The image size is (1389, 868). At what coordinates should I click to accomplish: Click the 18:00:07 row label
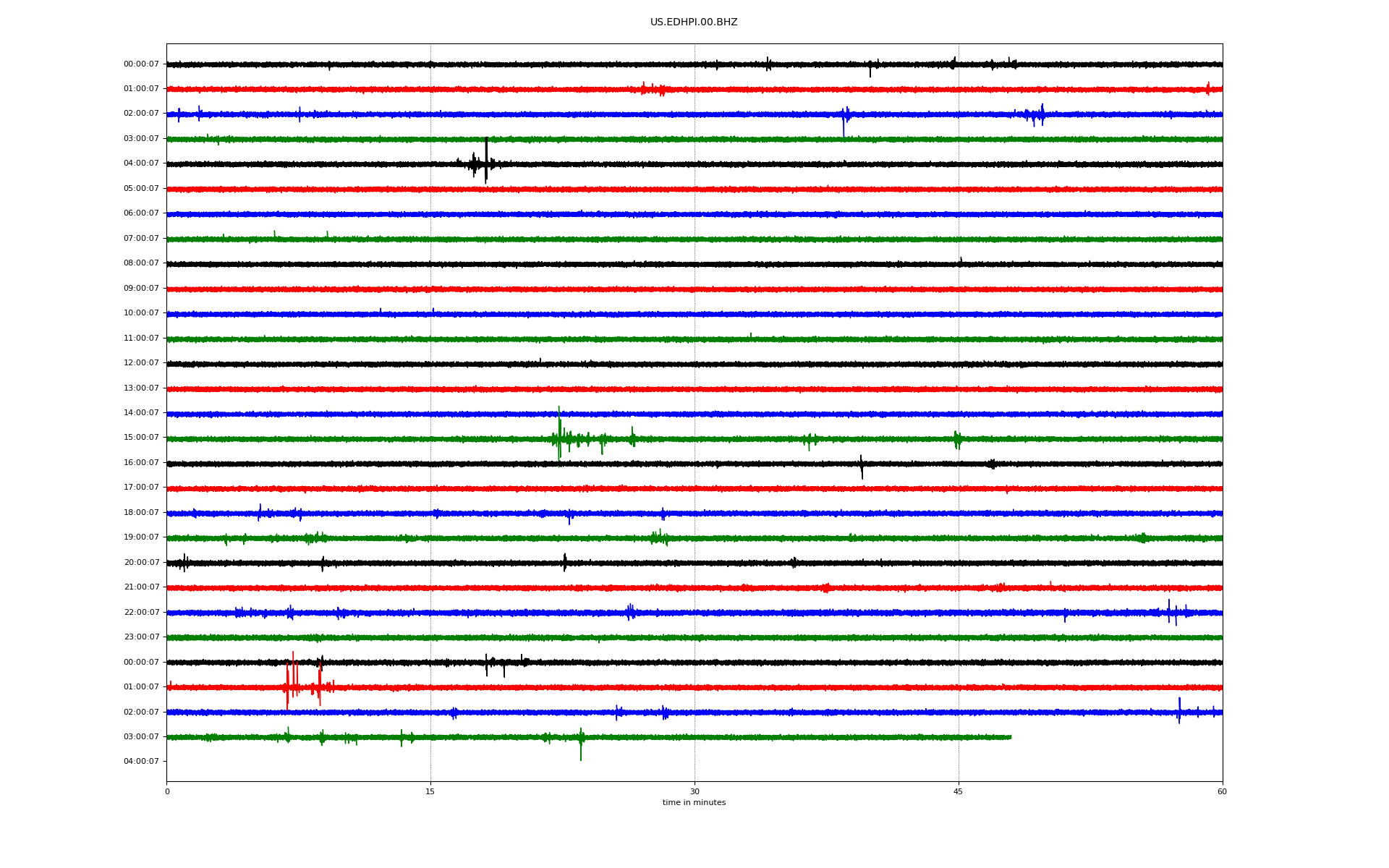click(141, 513)
